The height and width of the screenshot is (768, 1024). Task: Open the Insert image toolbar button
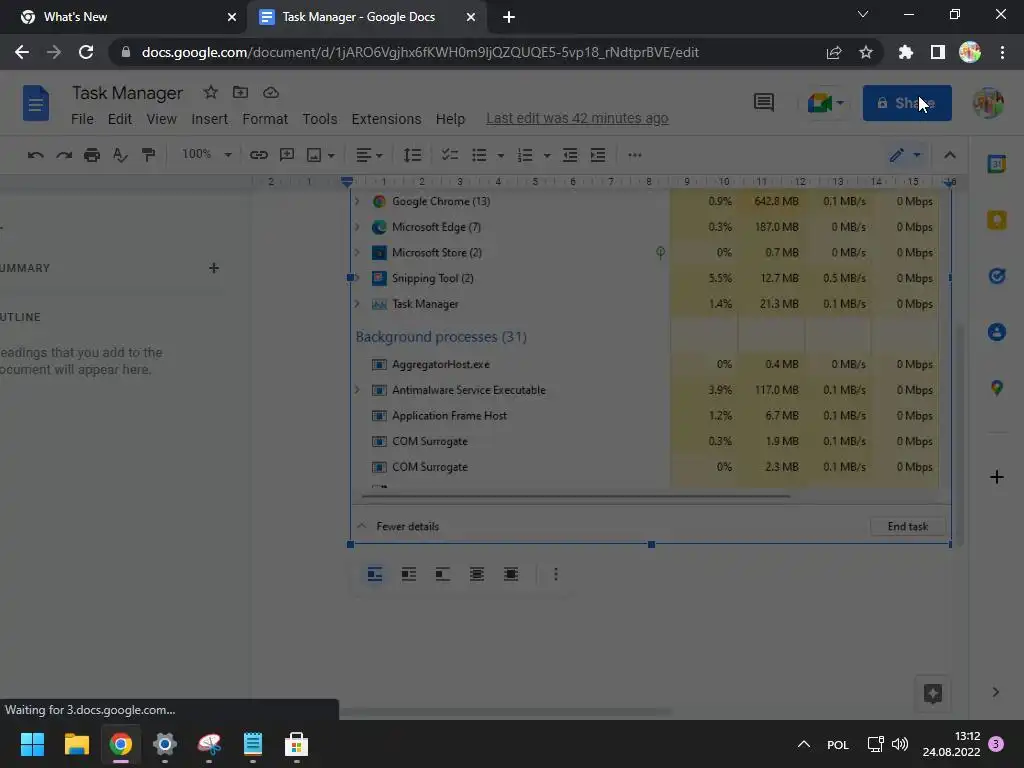[x=314, y=155]
